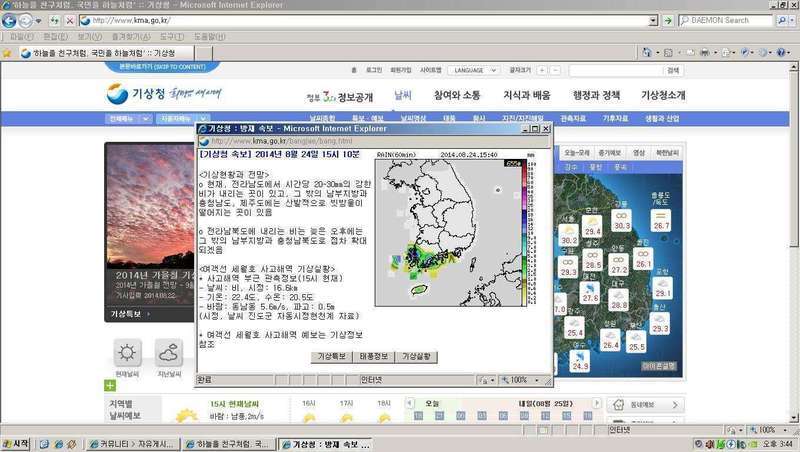Open the Windows 시작 button
Viewport: 800px width, 452px height.
16,444
